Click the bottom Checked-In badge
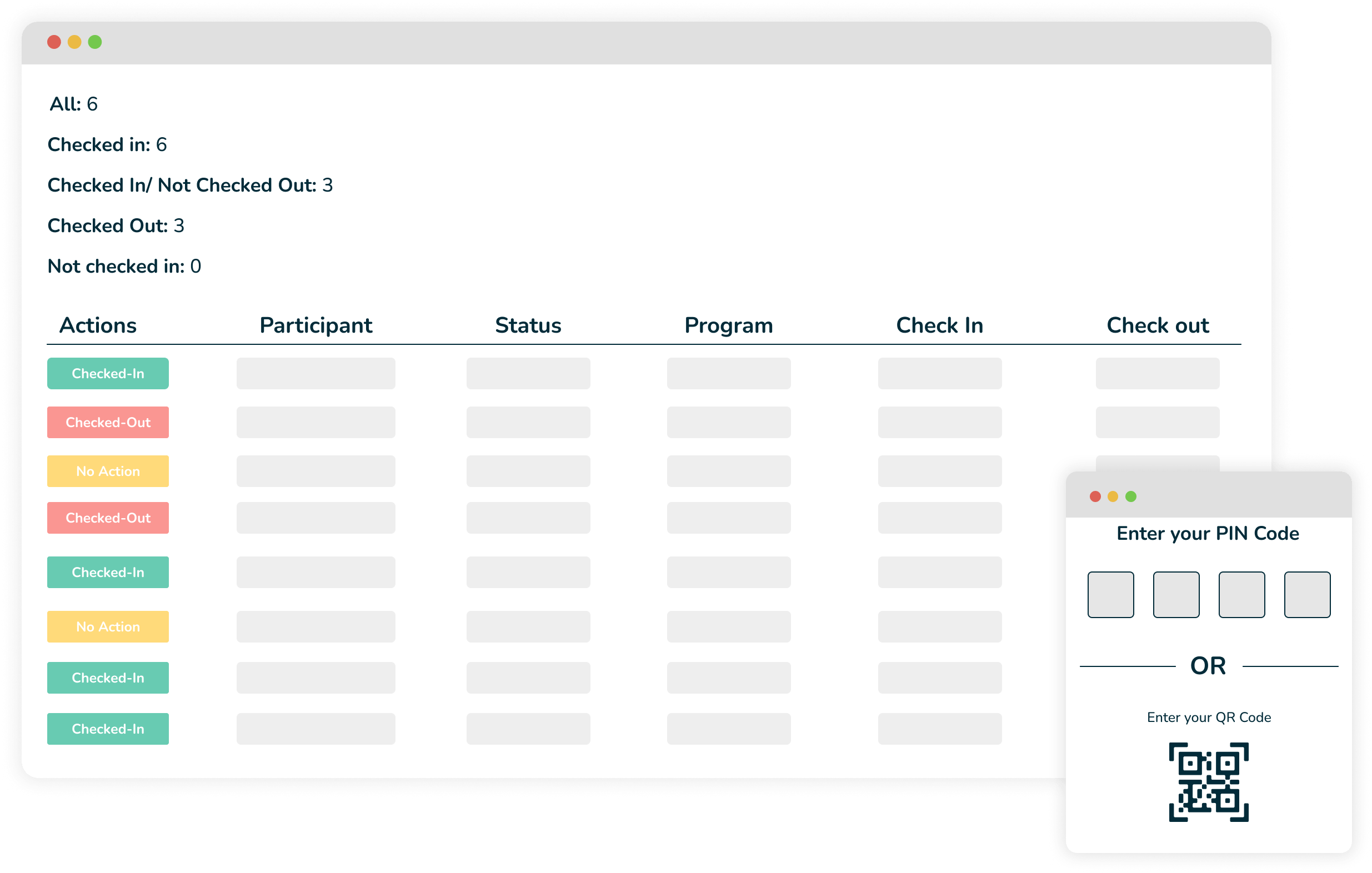The height and width of the screenshot is (873, 1372). (x=108, y=729)
